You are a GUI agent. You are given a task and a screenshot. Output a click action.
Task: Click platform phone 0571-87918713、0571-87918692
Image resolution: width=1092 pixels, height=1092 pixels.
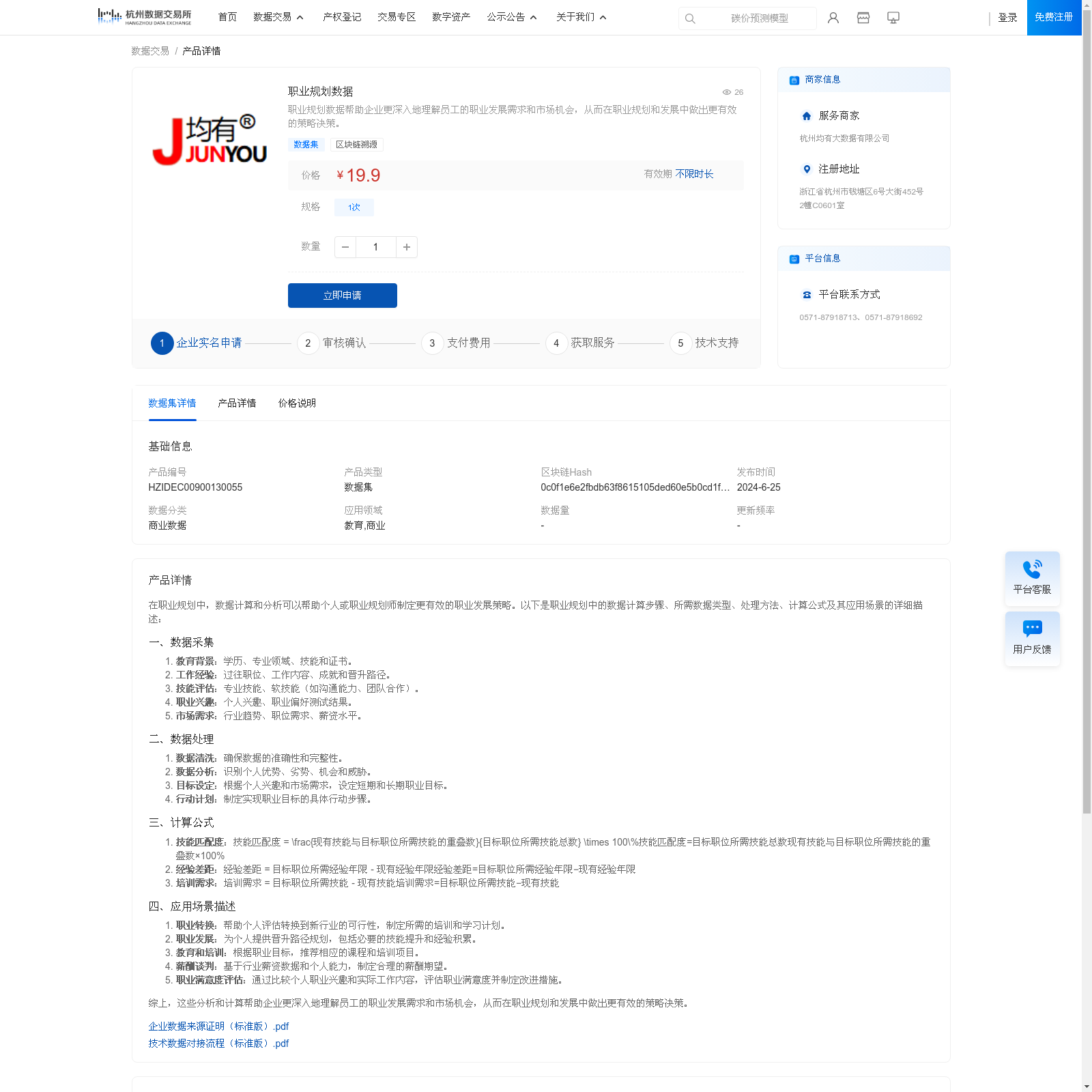coord(861,317)
